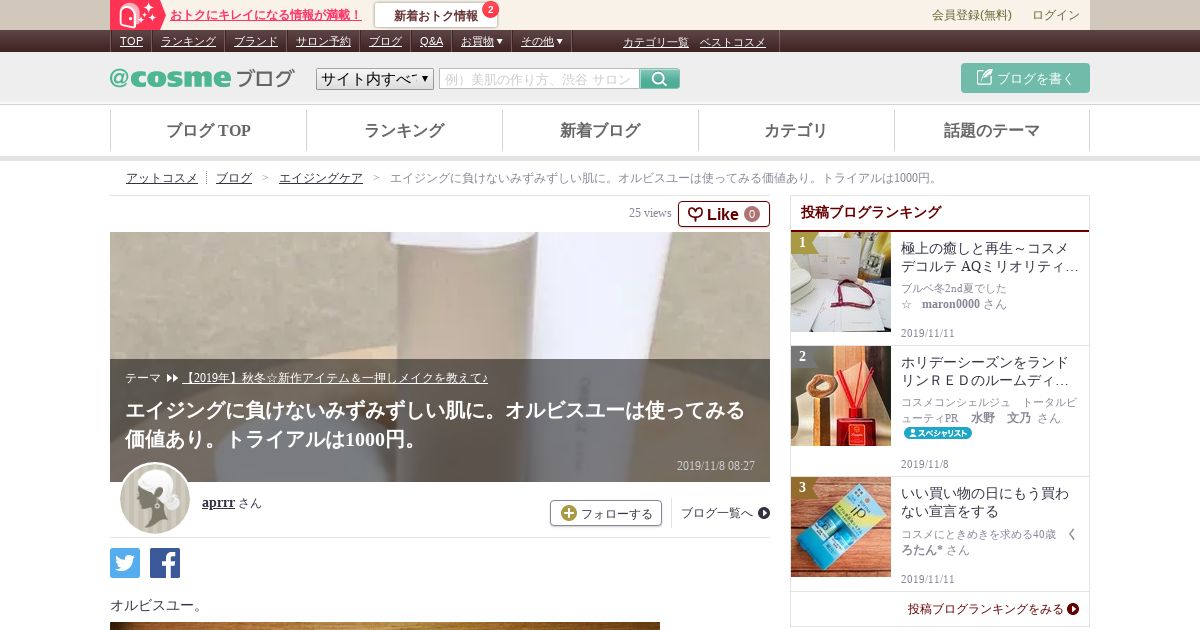Share the post on Twitter
The image size is (1200, 630).
point(125,563)
